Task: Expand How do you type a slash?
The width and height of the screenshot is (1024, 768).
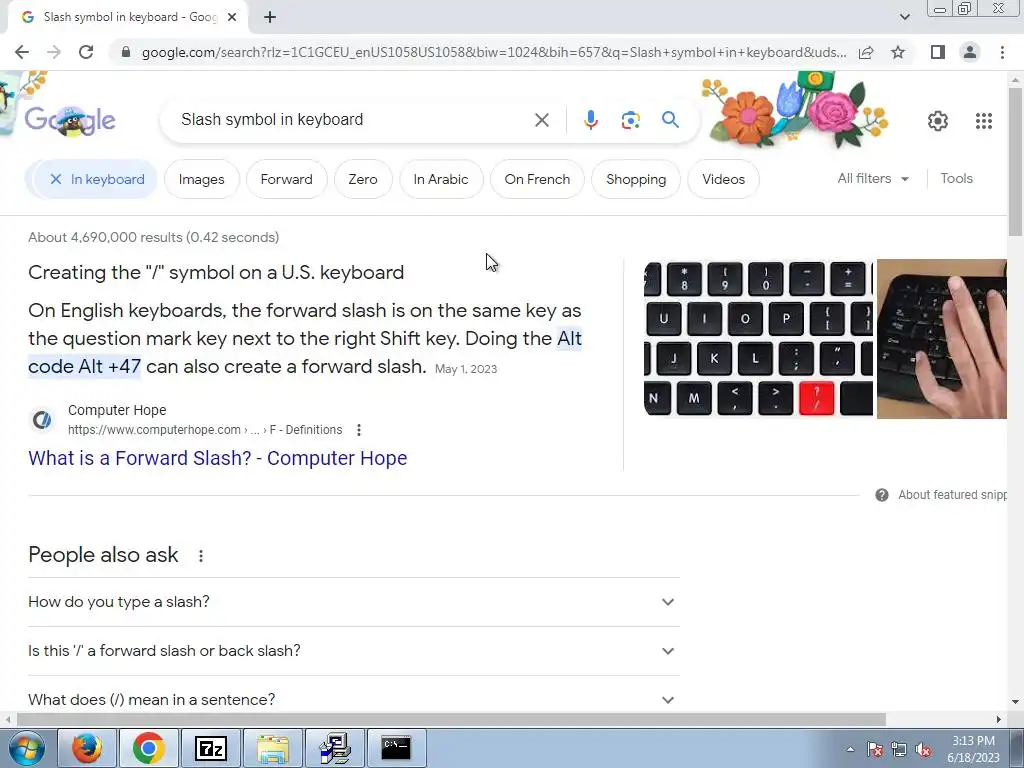Action: [353, 601]
